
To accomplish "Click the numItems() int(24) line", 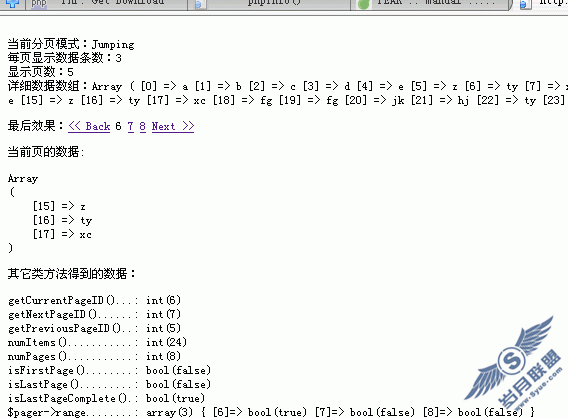I will [x=97, y=342].
